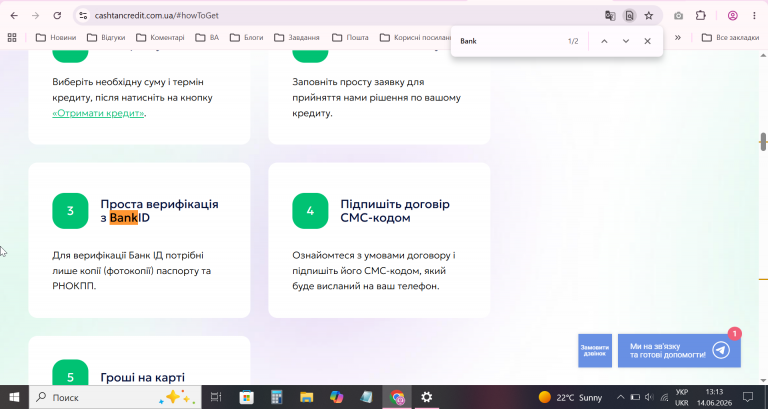Open the Корисні посилання bookmarks folder

click(x=415, y=37)
